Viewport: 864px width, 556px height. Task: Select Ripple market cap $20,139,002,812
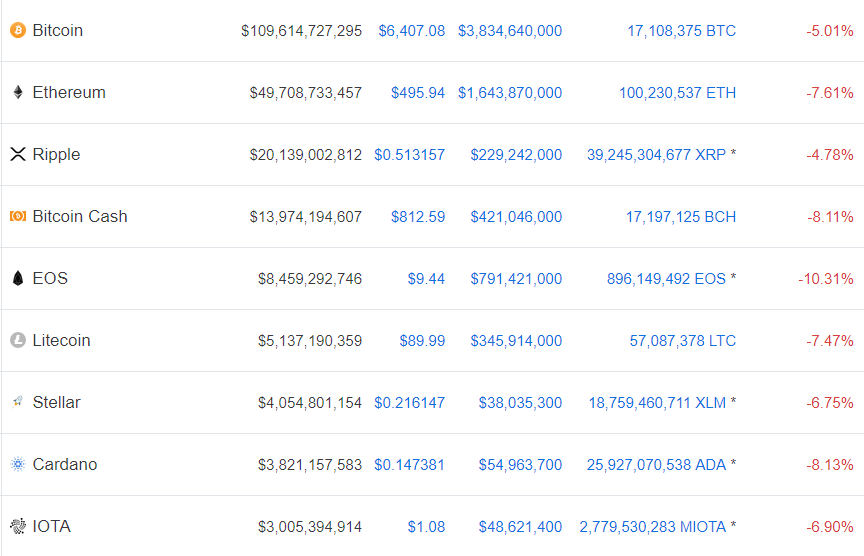click(306, 155)
